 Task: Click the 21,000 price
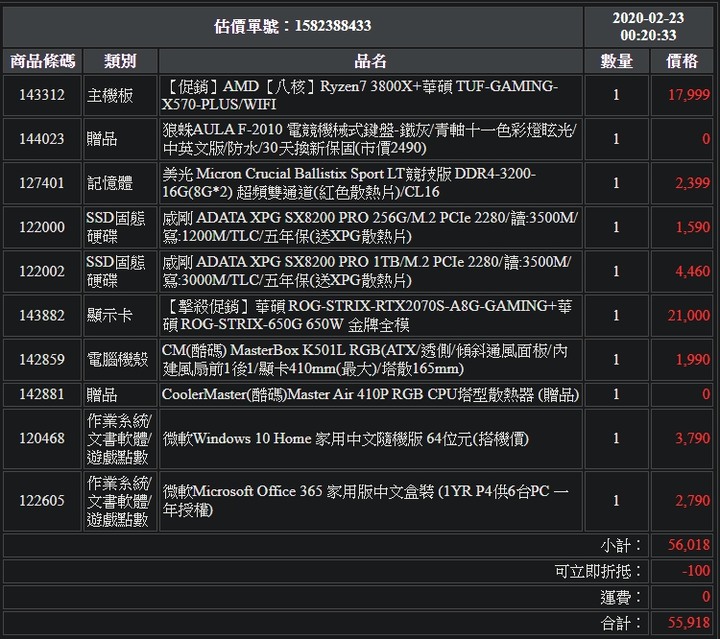pyautogui.click(x=689, y=315)
